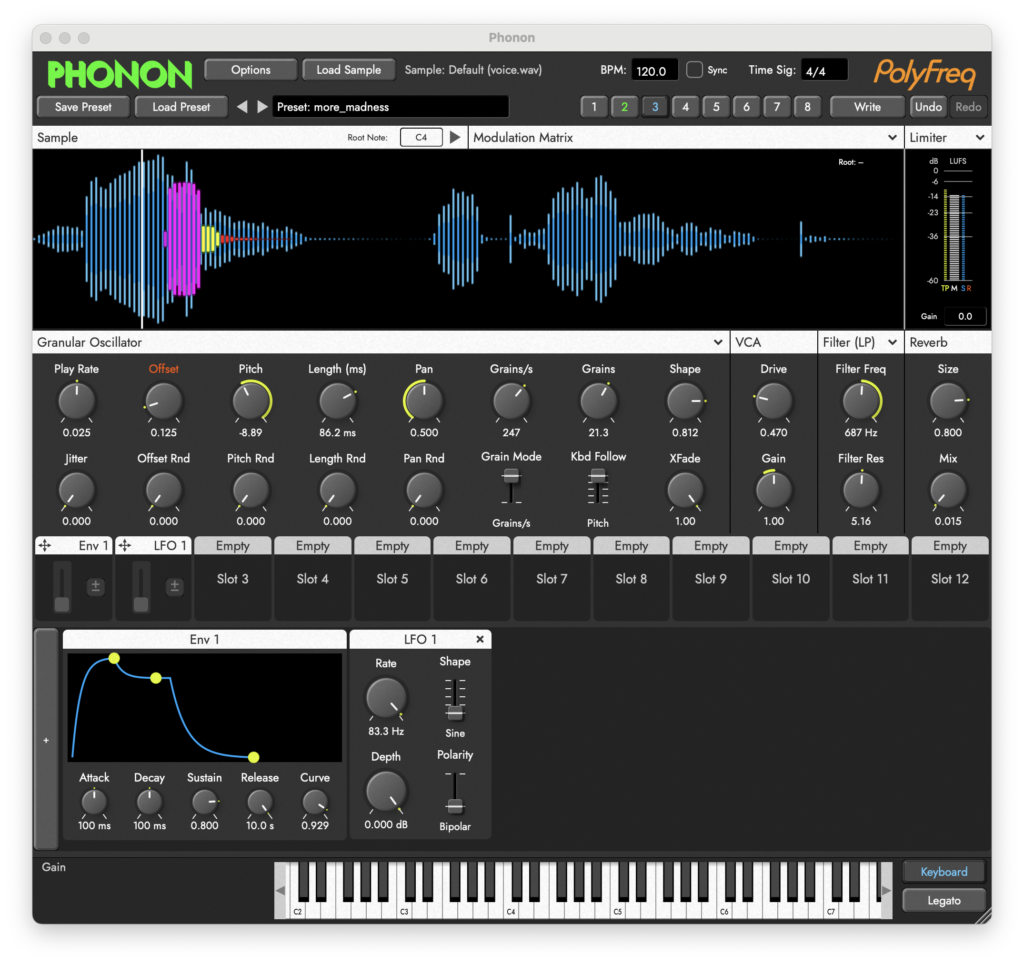
Task: Open the Options button
Action: [251, 69]
